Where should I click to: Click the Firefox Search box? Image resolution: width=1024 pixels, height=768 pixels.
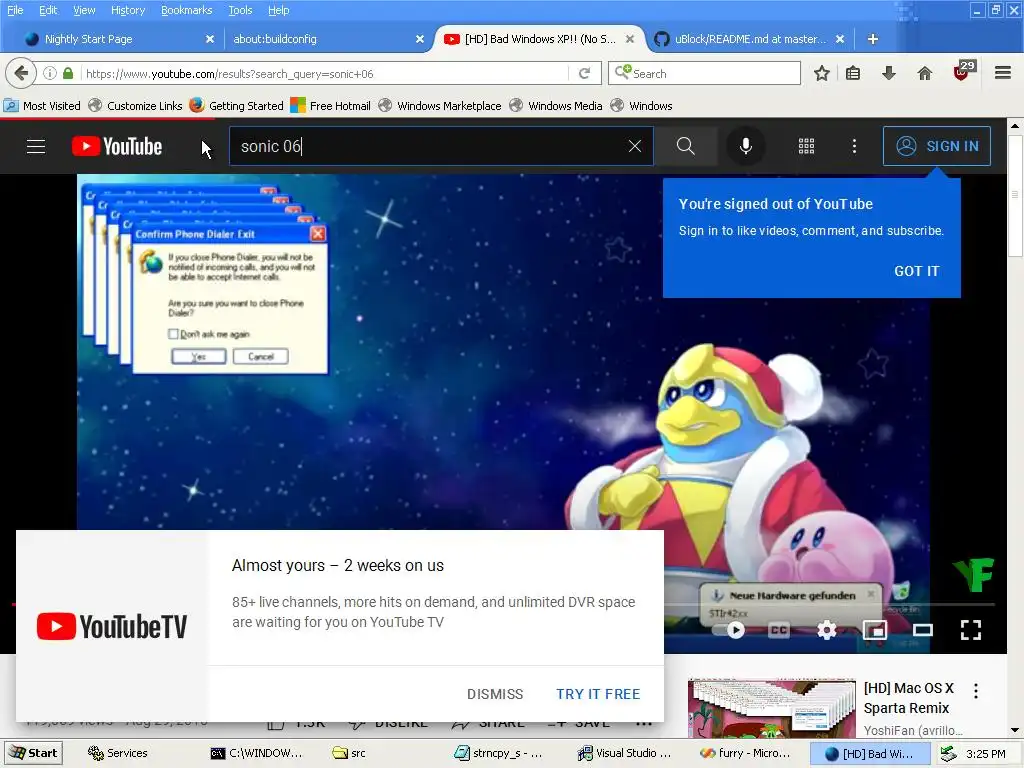[x=704, y=73]
